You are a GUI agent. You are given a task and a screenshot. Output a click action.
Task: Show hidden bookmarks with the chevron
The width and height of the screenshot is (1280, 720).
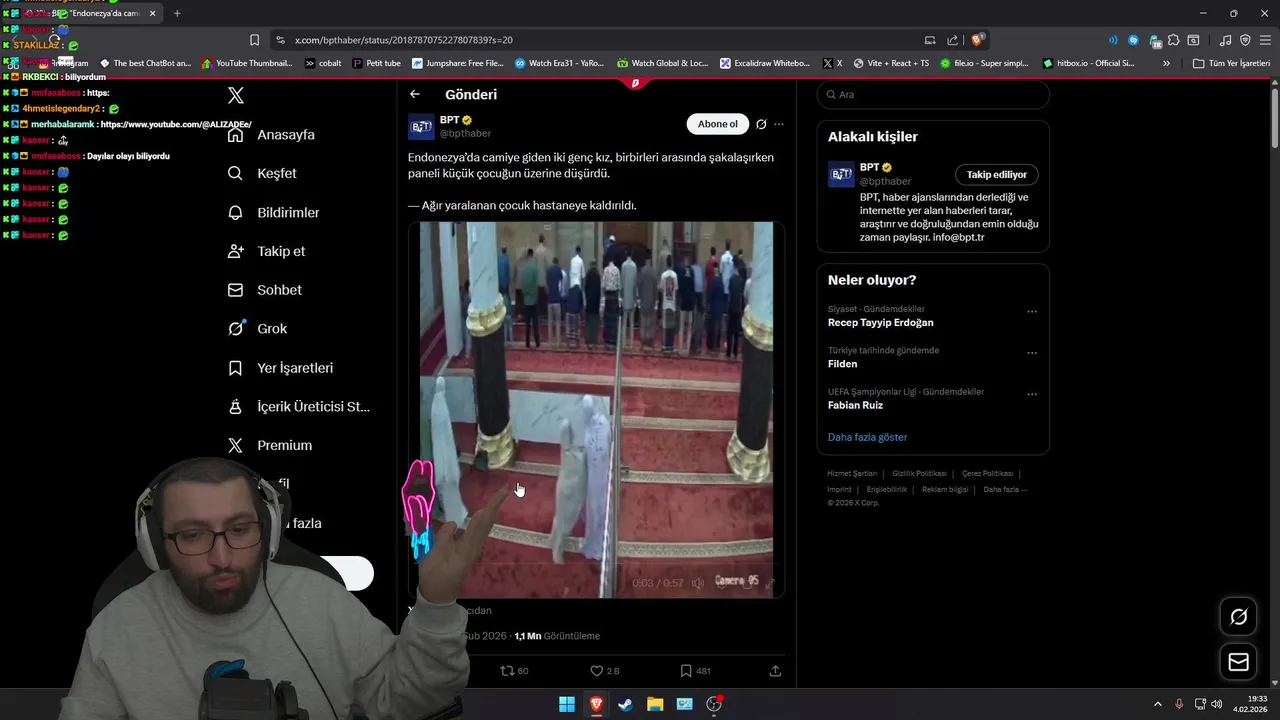point(1166,63)
